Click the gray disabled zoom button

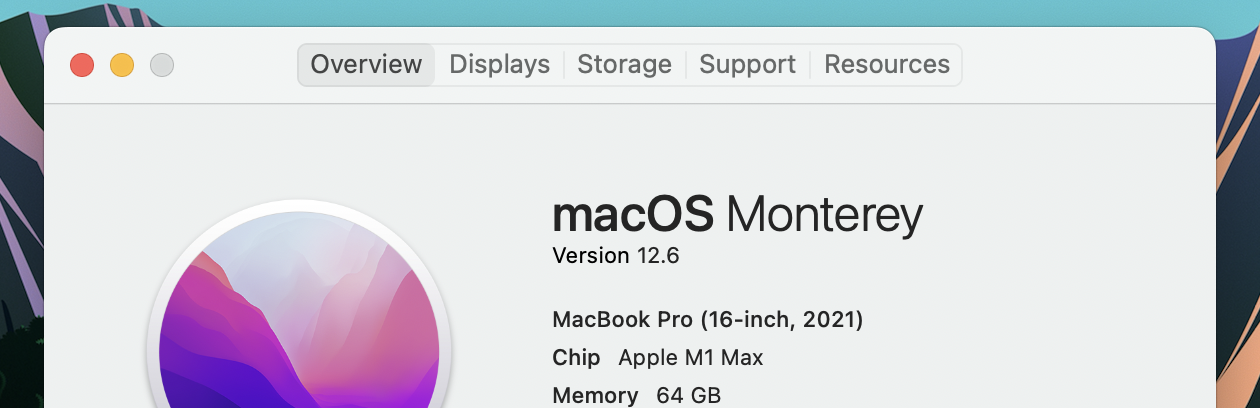click(162, 66)
